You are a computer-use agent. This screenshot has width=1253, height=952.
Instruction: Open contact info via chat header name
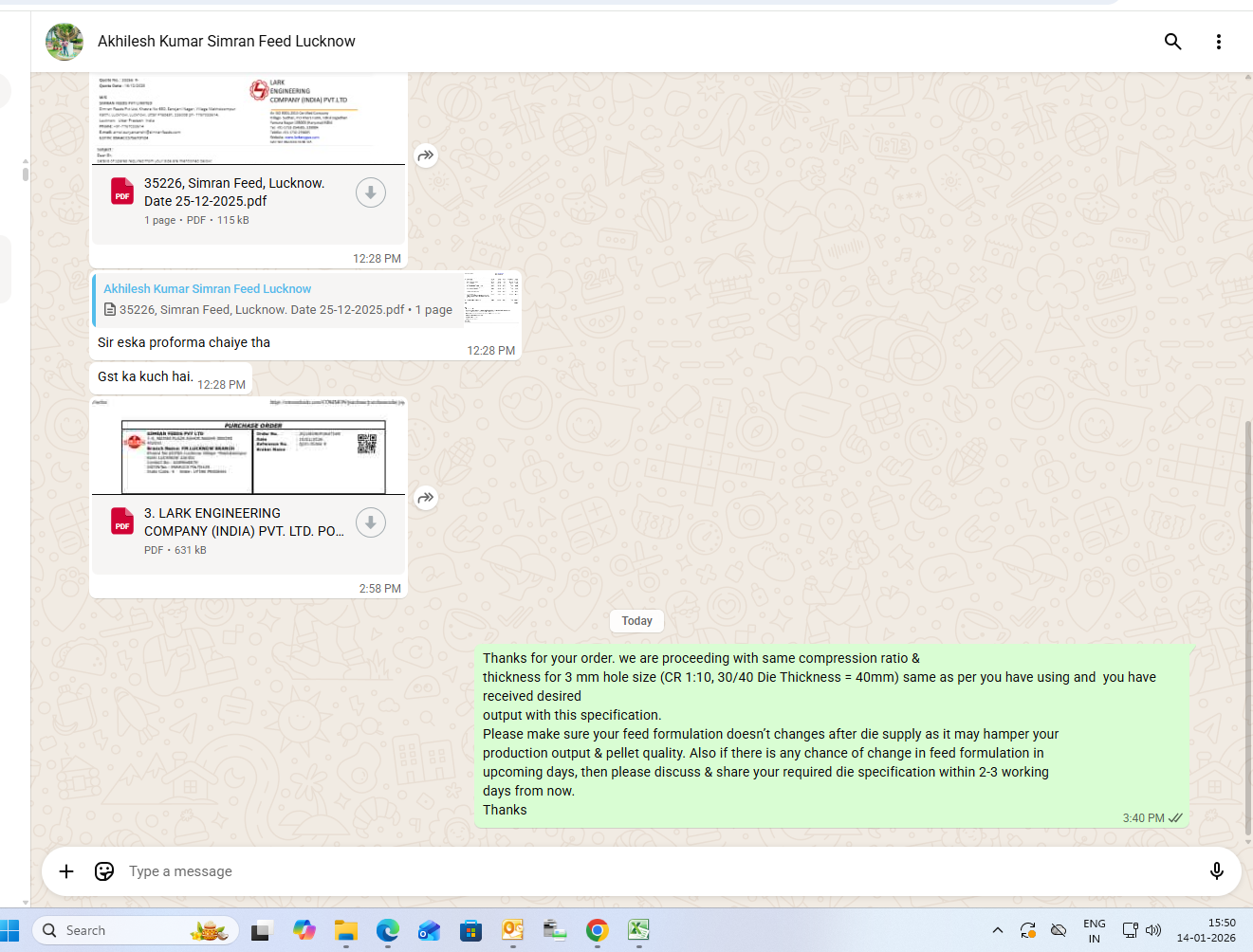coord(227,42)
